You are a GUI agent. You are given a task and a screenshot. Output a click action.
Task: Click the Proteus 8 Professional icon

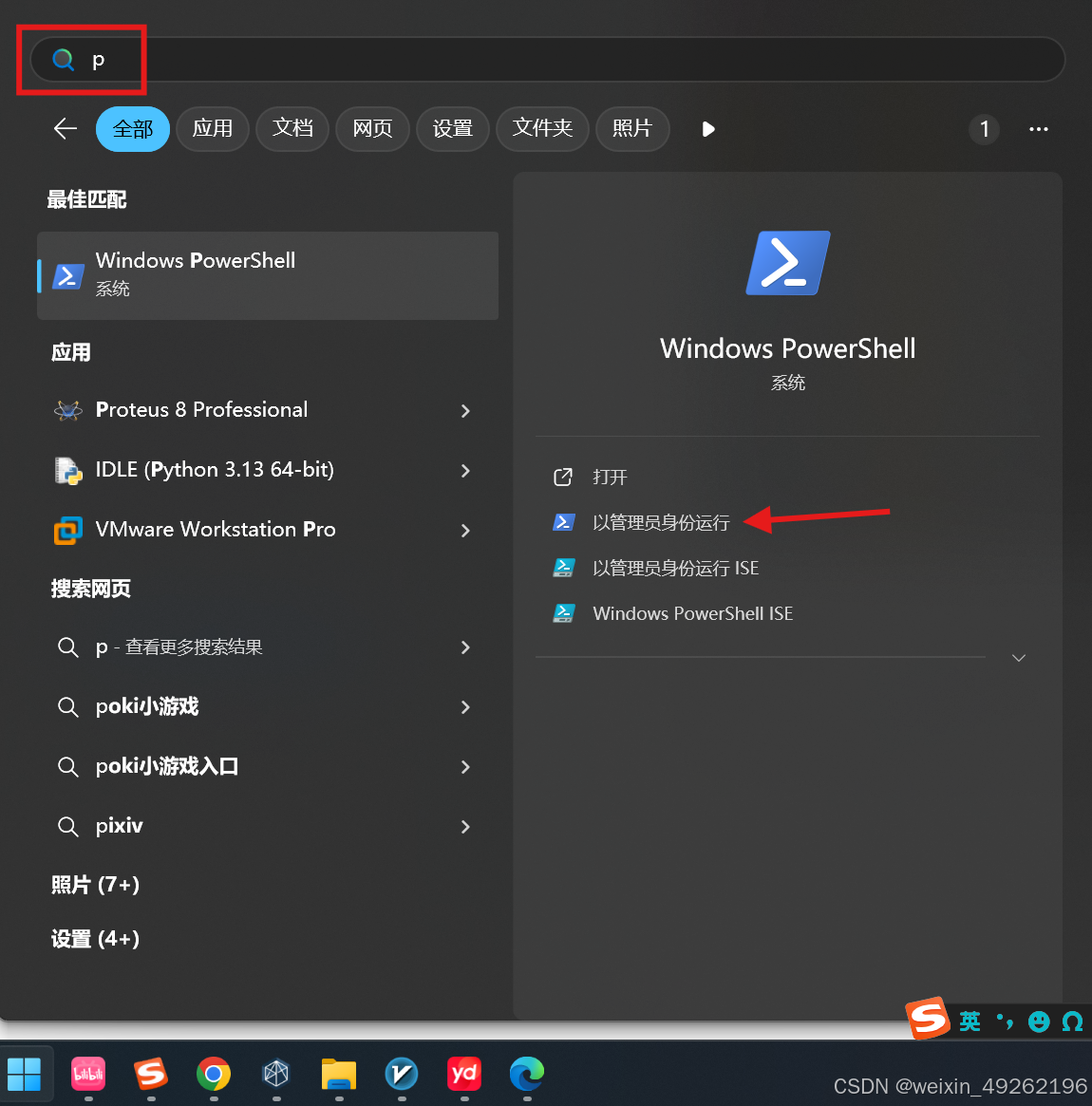click(x=68, y=410)
